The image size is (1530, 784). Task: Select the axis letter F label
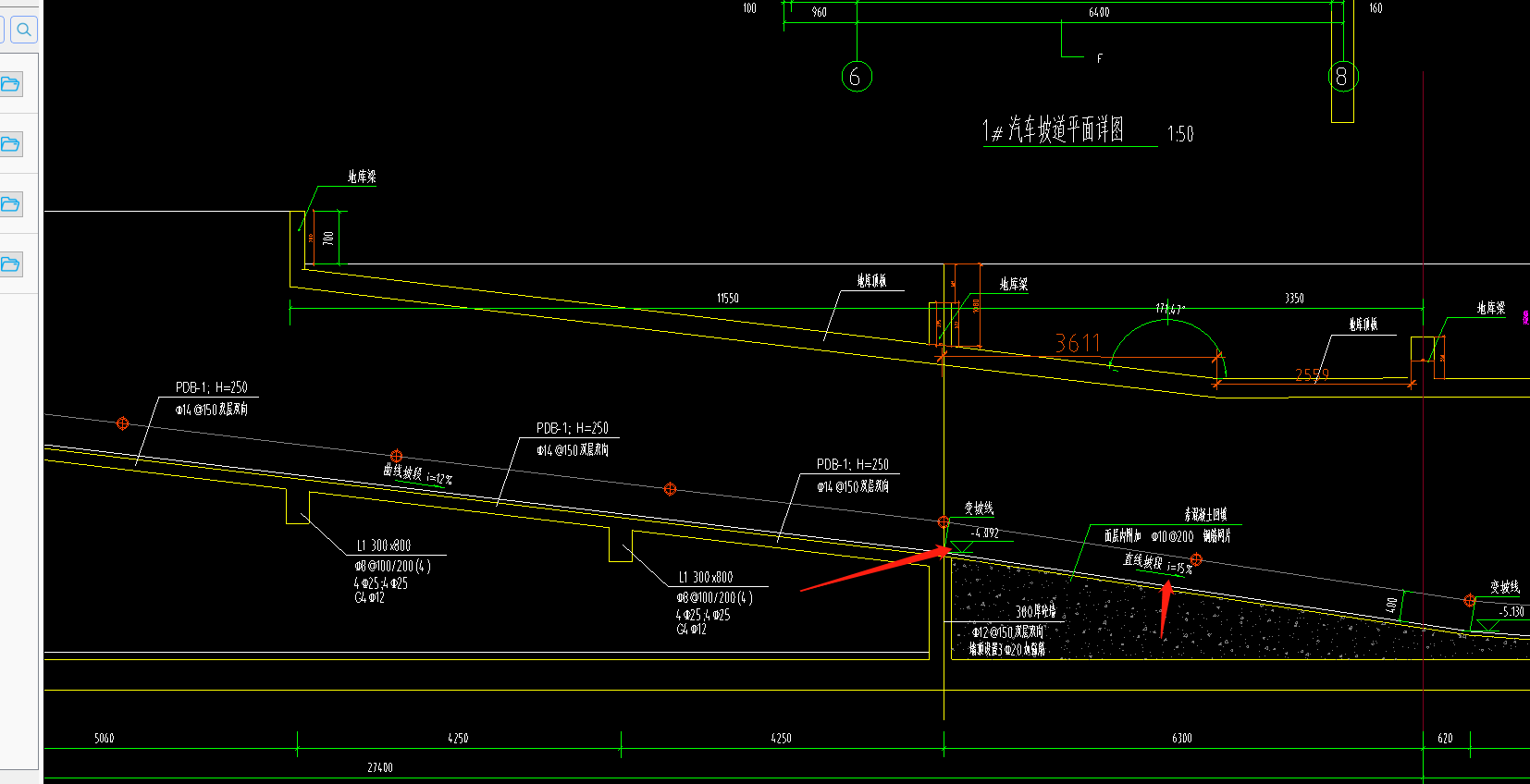1099,58
